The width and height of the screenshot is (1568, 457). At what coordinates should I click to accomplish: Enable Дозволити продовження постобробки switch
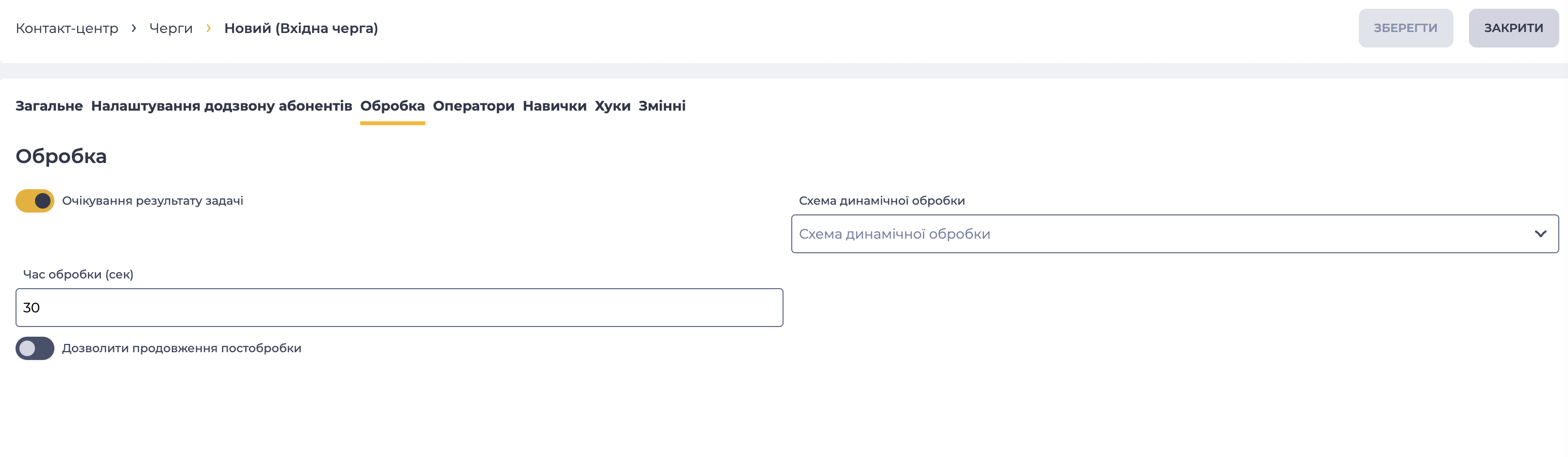[x=34, y=348]
